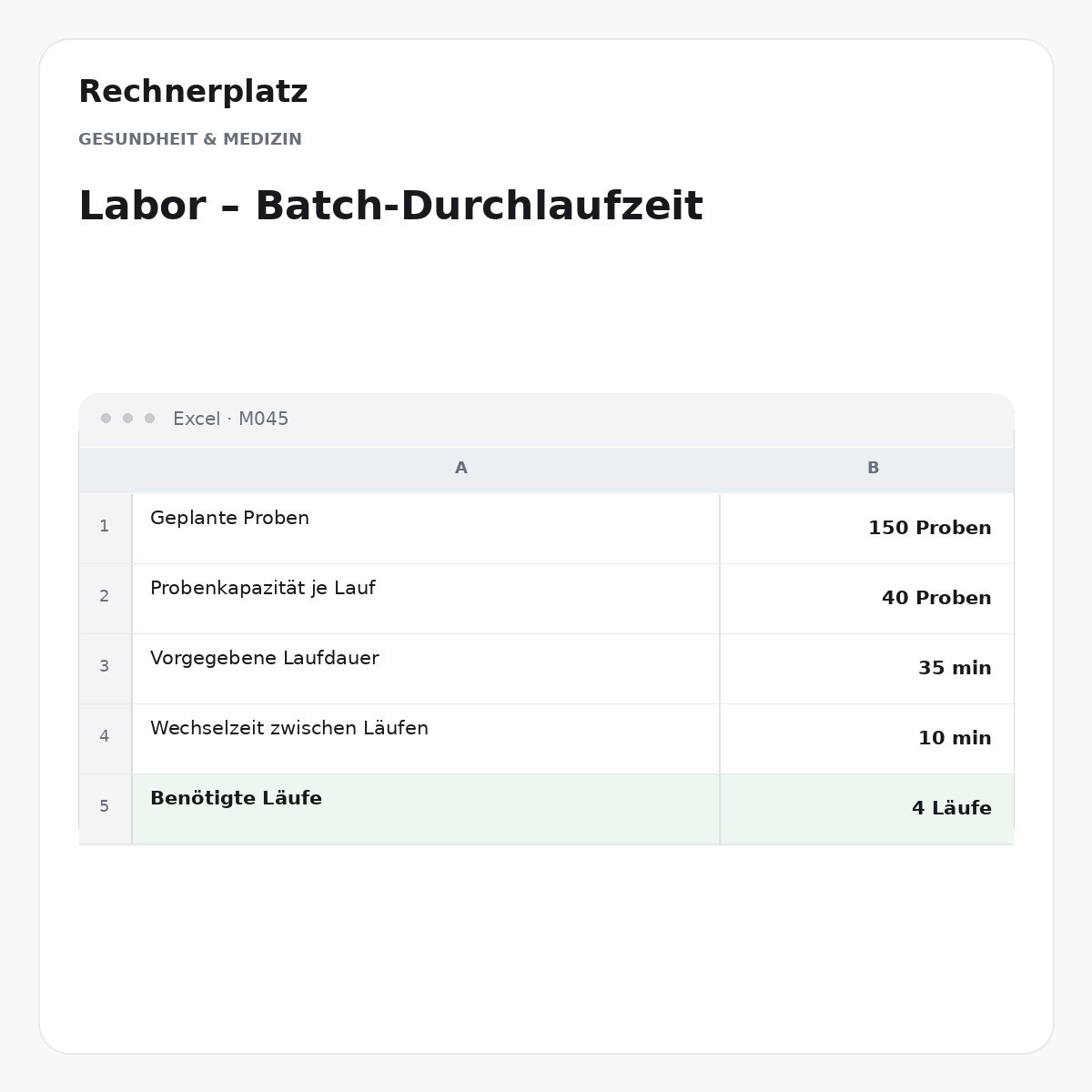Select row 1 header
Screen dimensions: 1092x1092
(x=106, y=528)
